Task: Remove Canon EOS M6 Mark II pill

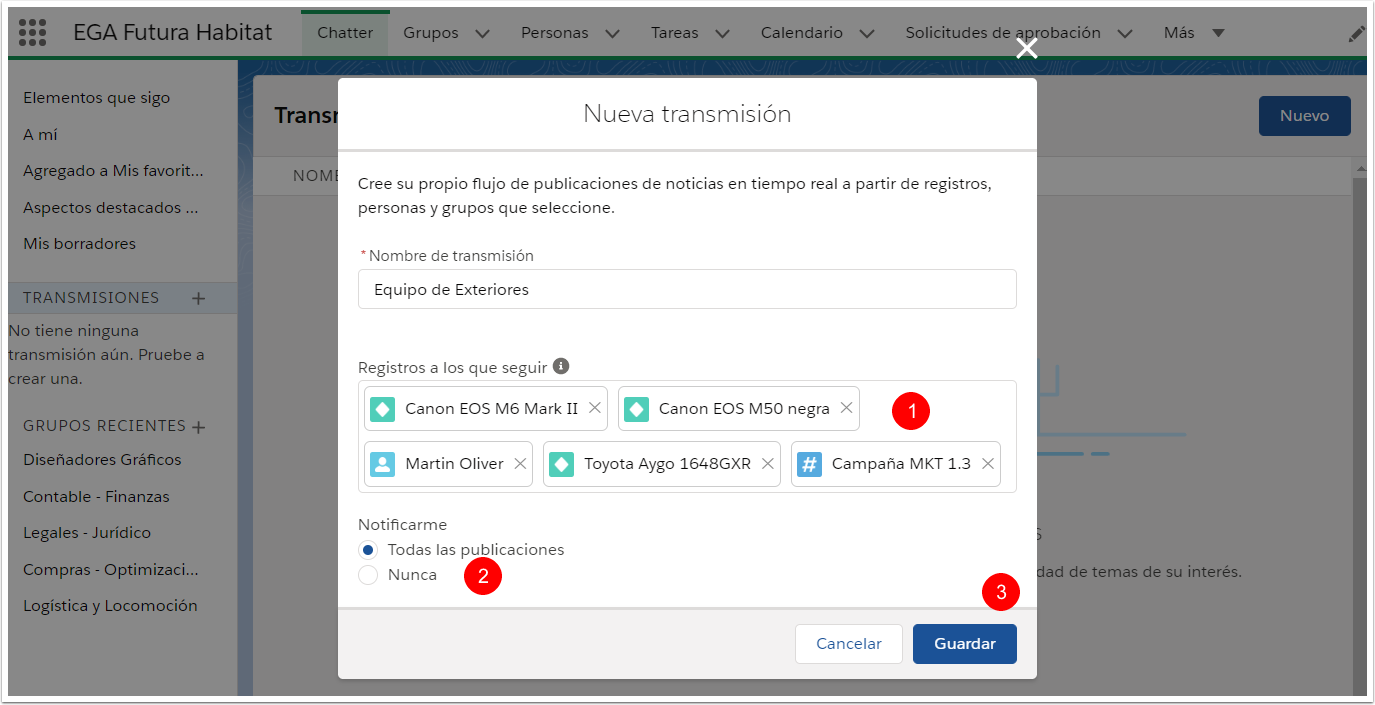Action: 594,408
